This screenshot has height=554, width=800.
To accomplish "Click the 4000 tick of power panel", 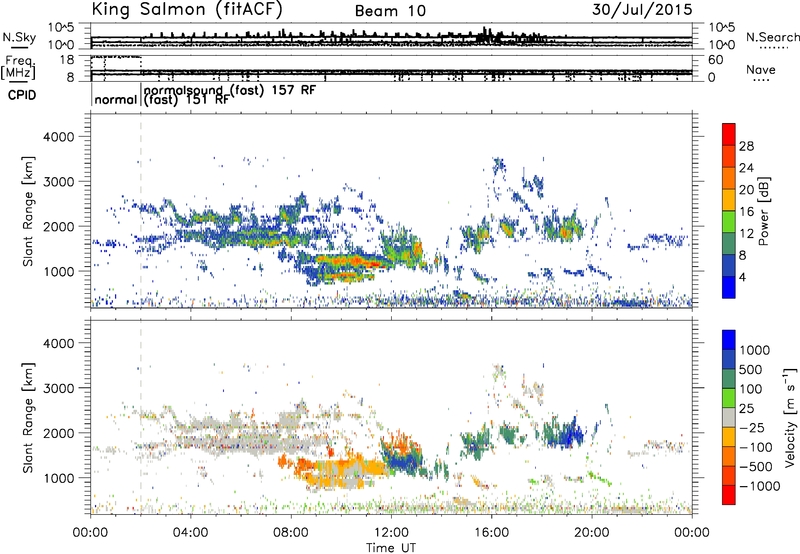I will [x=58, y=137].
